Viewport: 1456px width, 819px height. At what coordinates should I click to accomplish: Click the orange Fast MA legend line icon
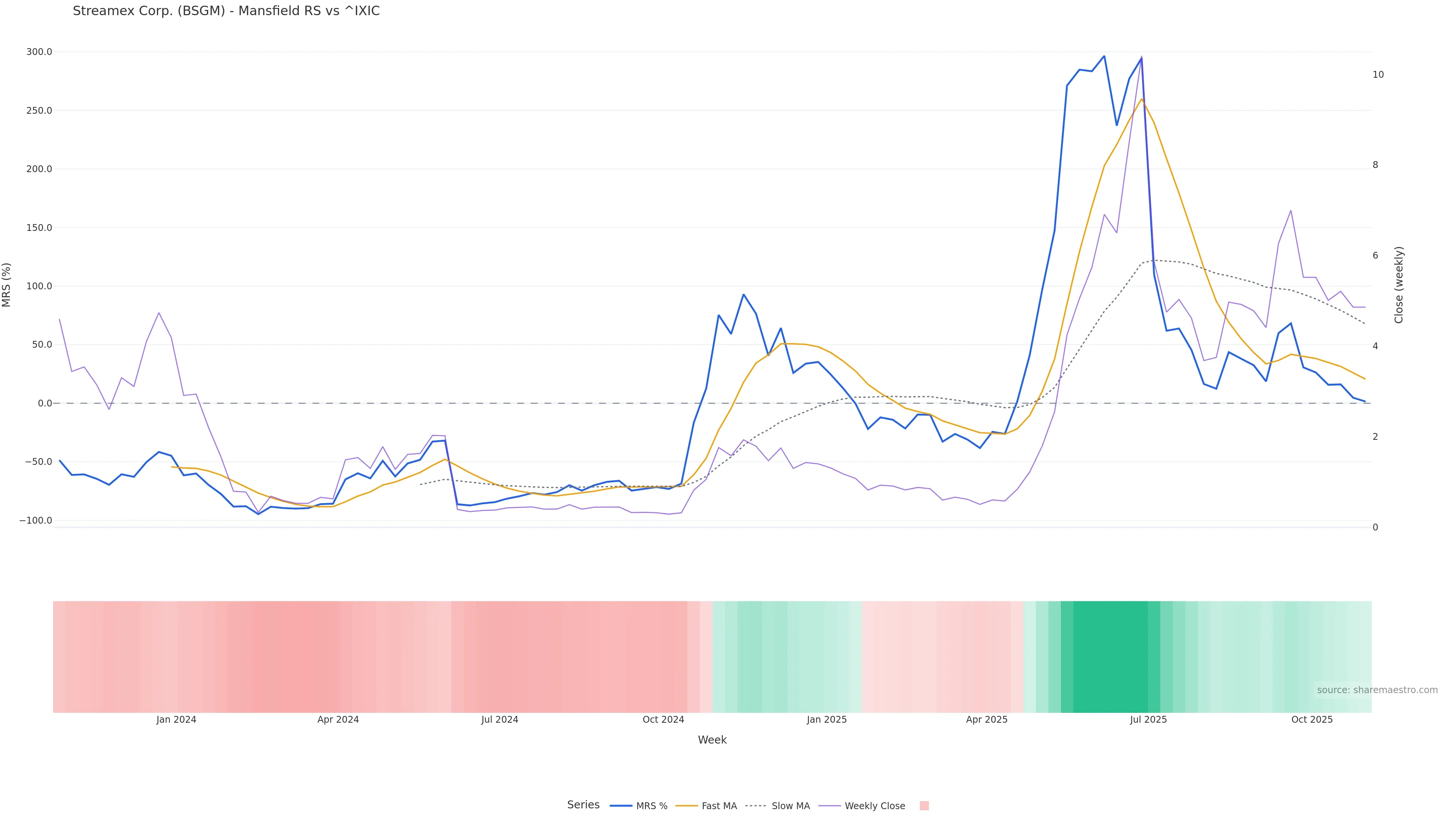(x=687, y=806)
